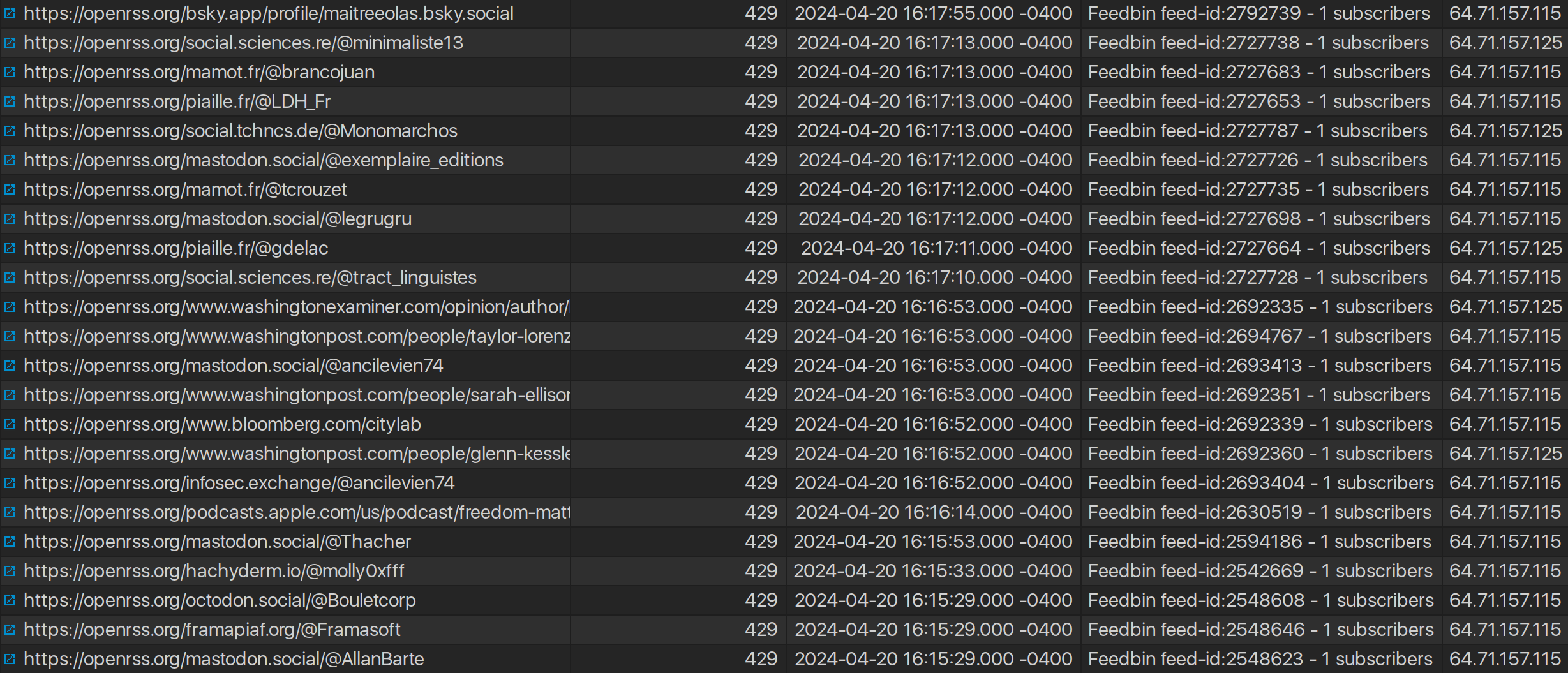Select URL openrss.org/piaille.fr/@LDH_Fr

177,101
